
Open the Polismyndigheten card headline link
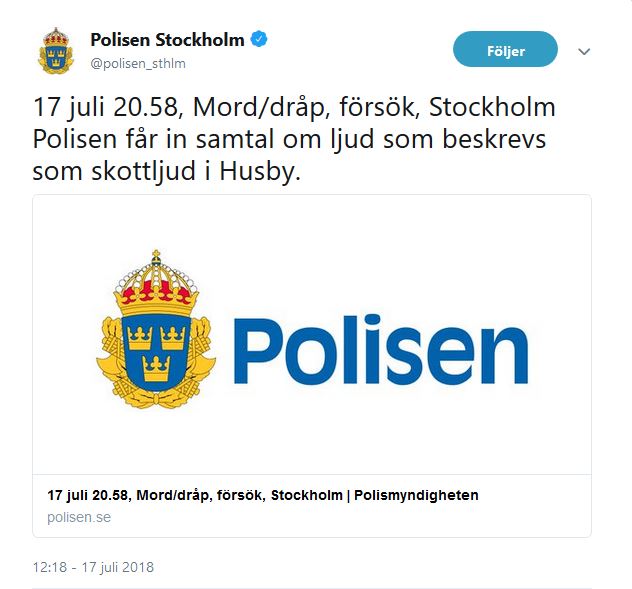[x=263, y=495]
